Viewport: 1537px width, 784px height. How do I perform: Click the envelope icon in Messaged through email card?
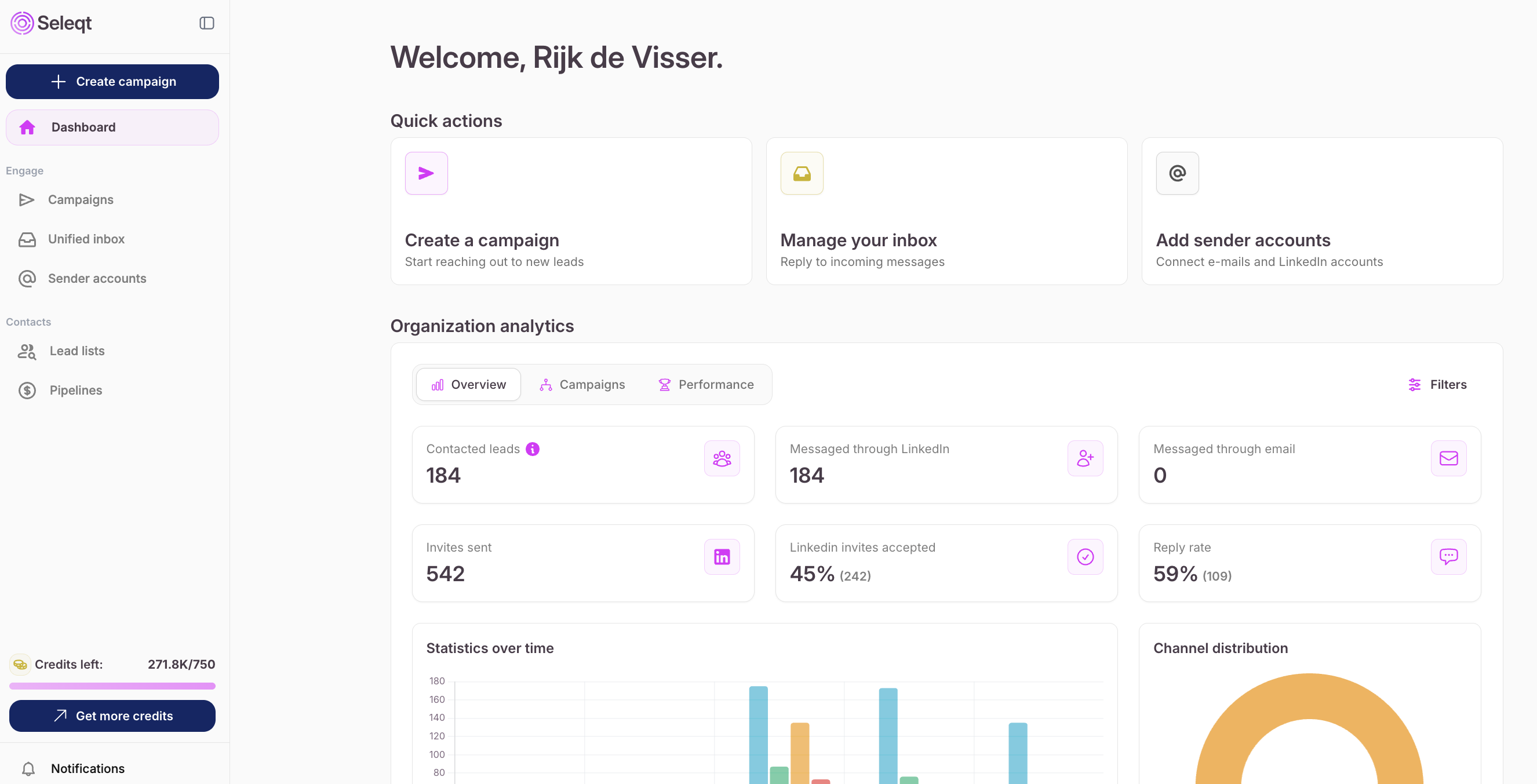click(x=1448, y=458)
